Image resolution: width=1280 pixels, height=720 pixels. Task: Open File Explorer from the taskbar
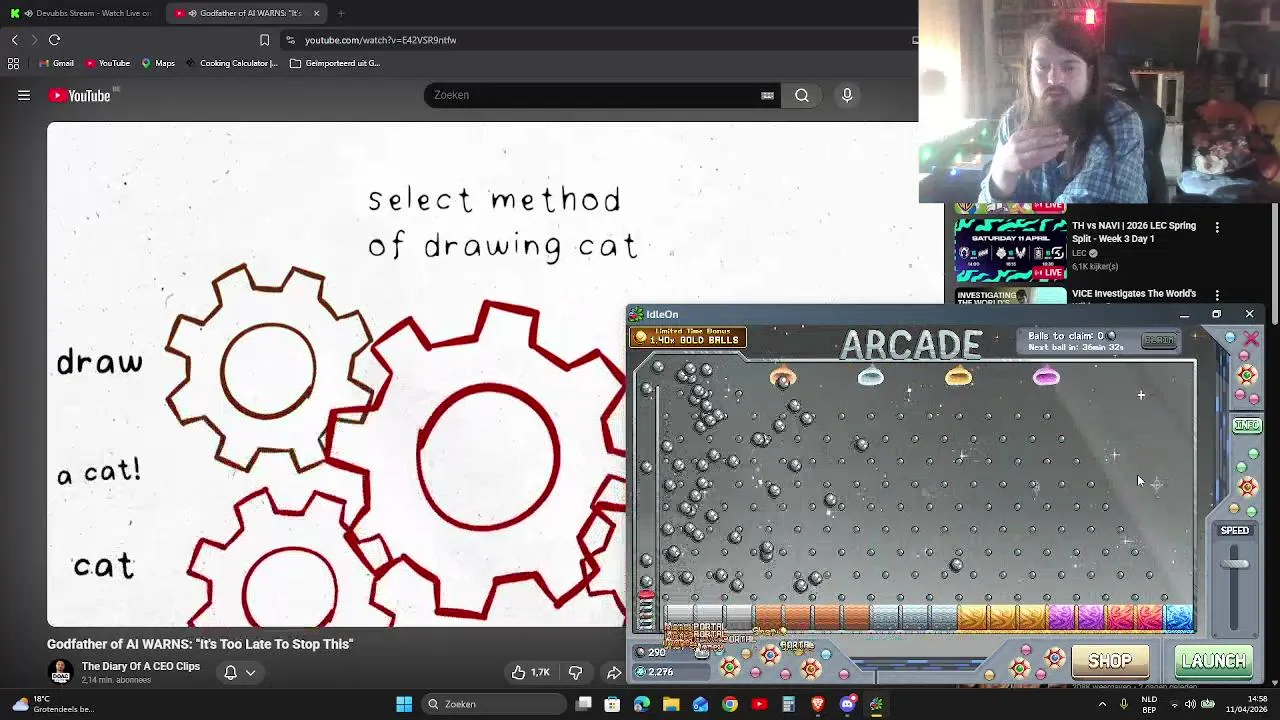(x=671, y=704)
